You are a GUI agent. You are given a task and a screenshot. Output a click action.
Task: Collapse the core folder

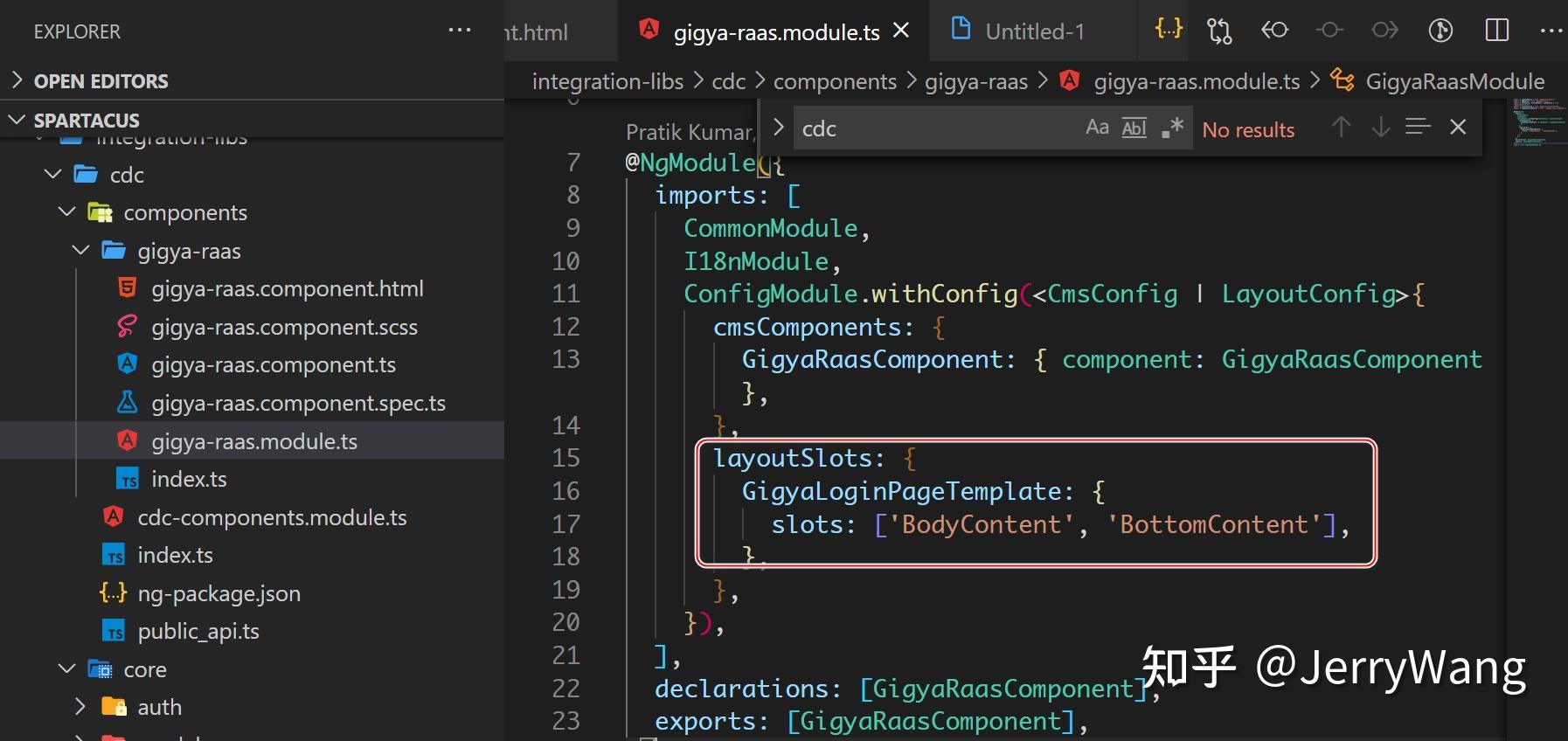click(67, 668)
